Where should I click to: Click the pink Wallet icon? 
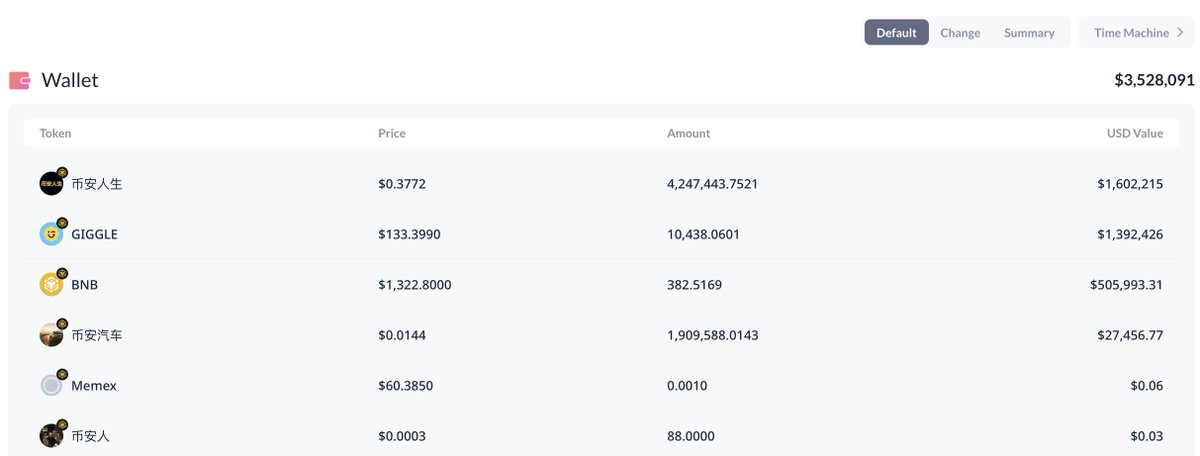pyautogui.click(x=19, y=81)
